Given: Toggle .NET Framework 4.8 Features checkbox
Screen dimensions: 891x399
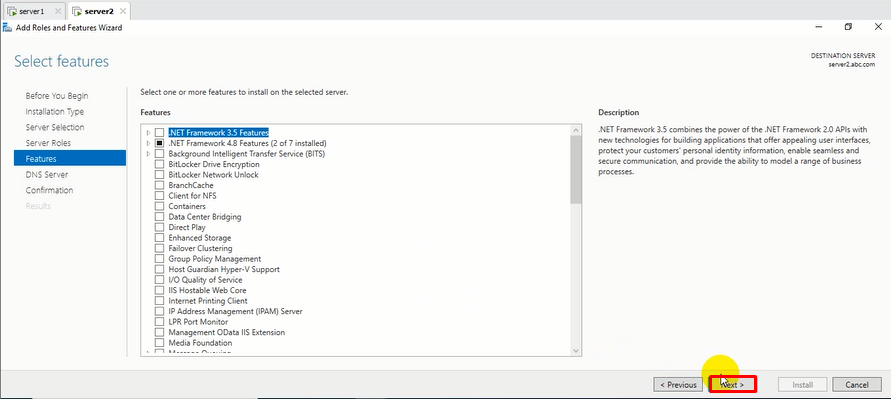Looking at the screenshot, I should point(159,143).
